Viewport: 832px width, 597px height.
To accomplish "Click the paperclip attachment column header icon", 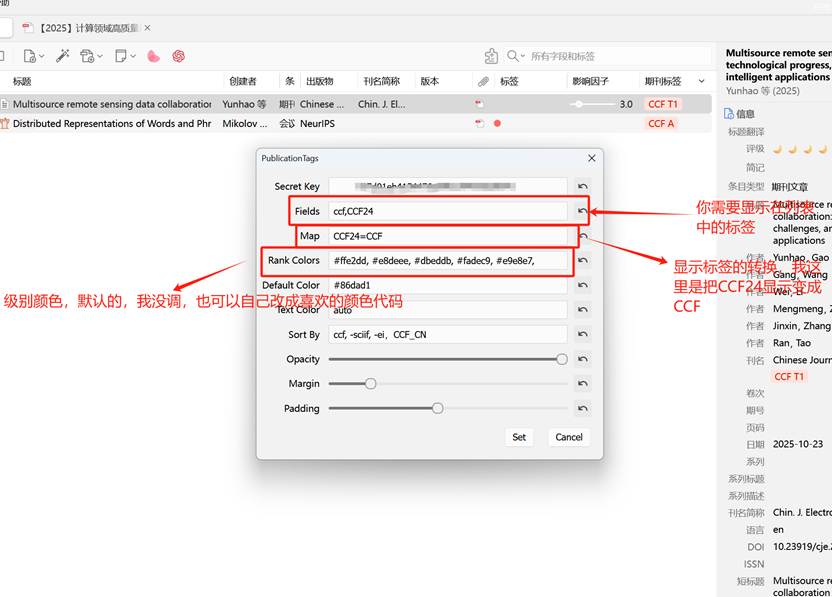I will pyautogui.click(x=482, y=80).
